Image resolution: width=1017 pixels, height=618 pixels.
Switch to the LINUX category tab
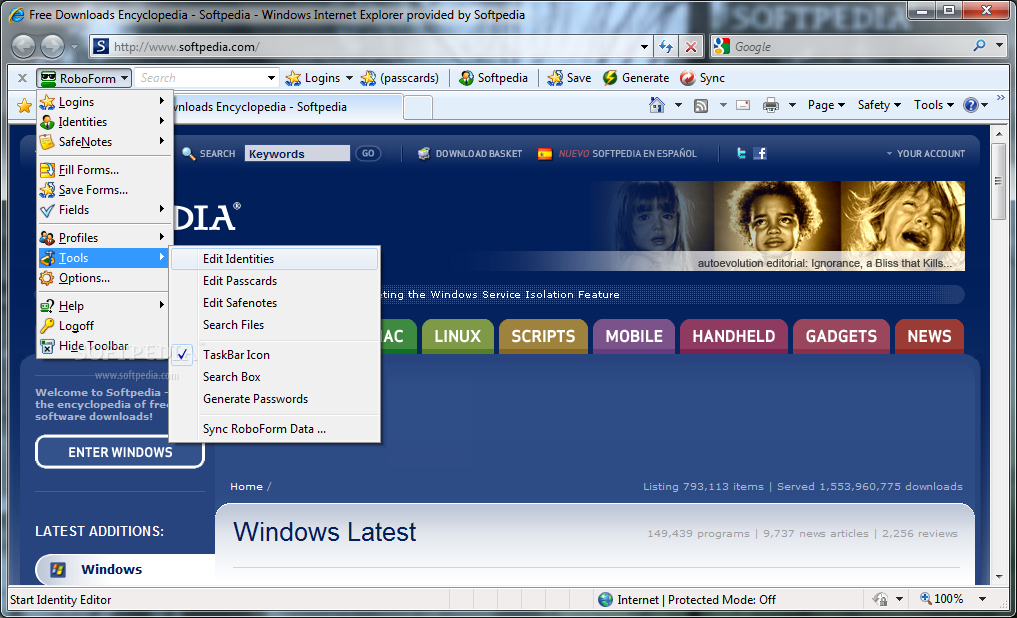pyautogui.click(x=458, y=336)
